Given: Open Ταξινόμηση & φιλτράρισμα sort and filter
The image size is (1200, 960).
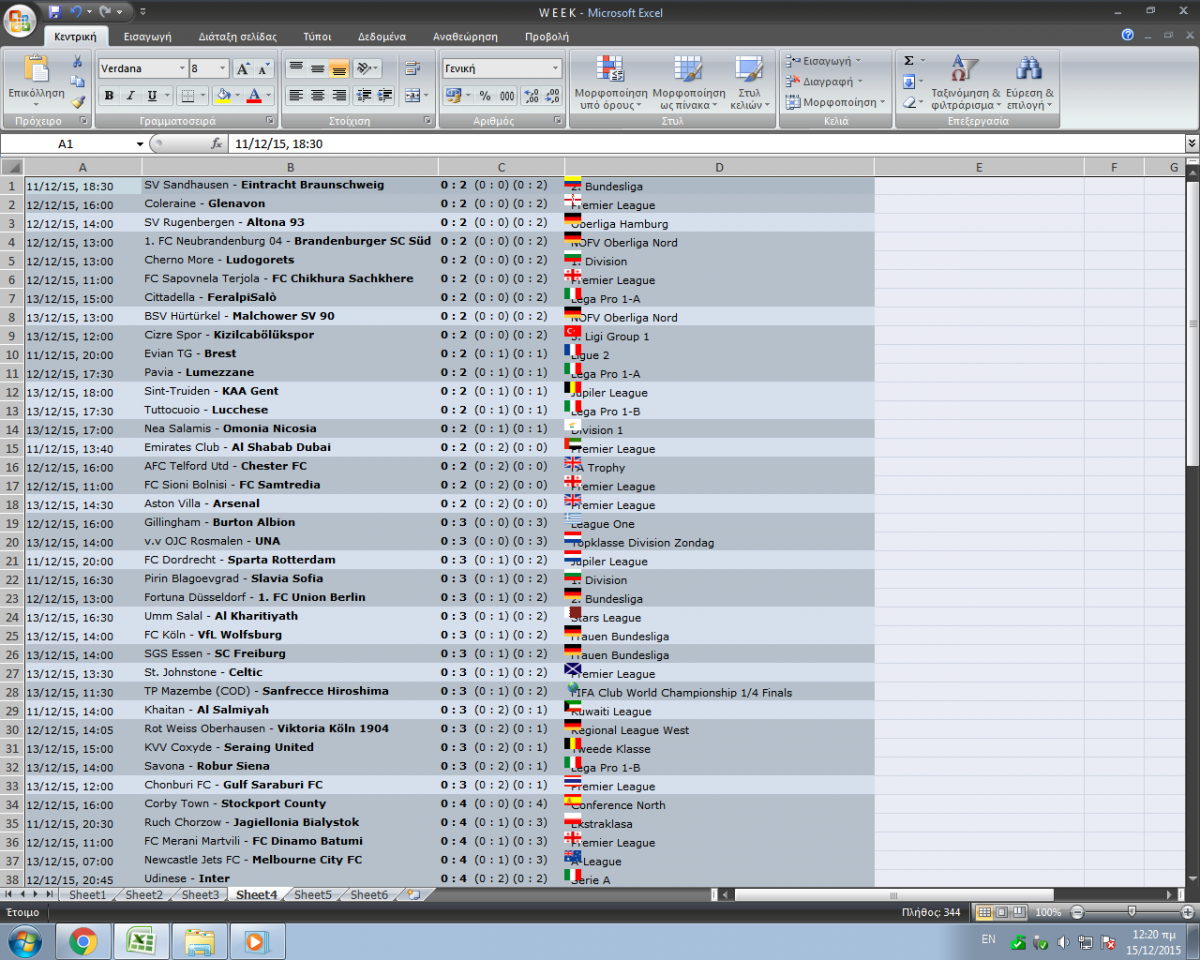Looking at the screenshot, I should (x=965, y=83).
